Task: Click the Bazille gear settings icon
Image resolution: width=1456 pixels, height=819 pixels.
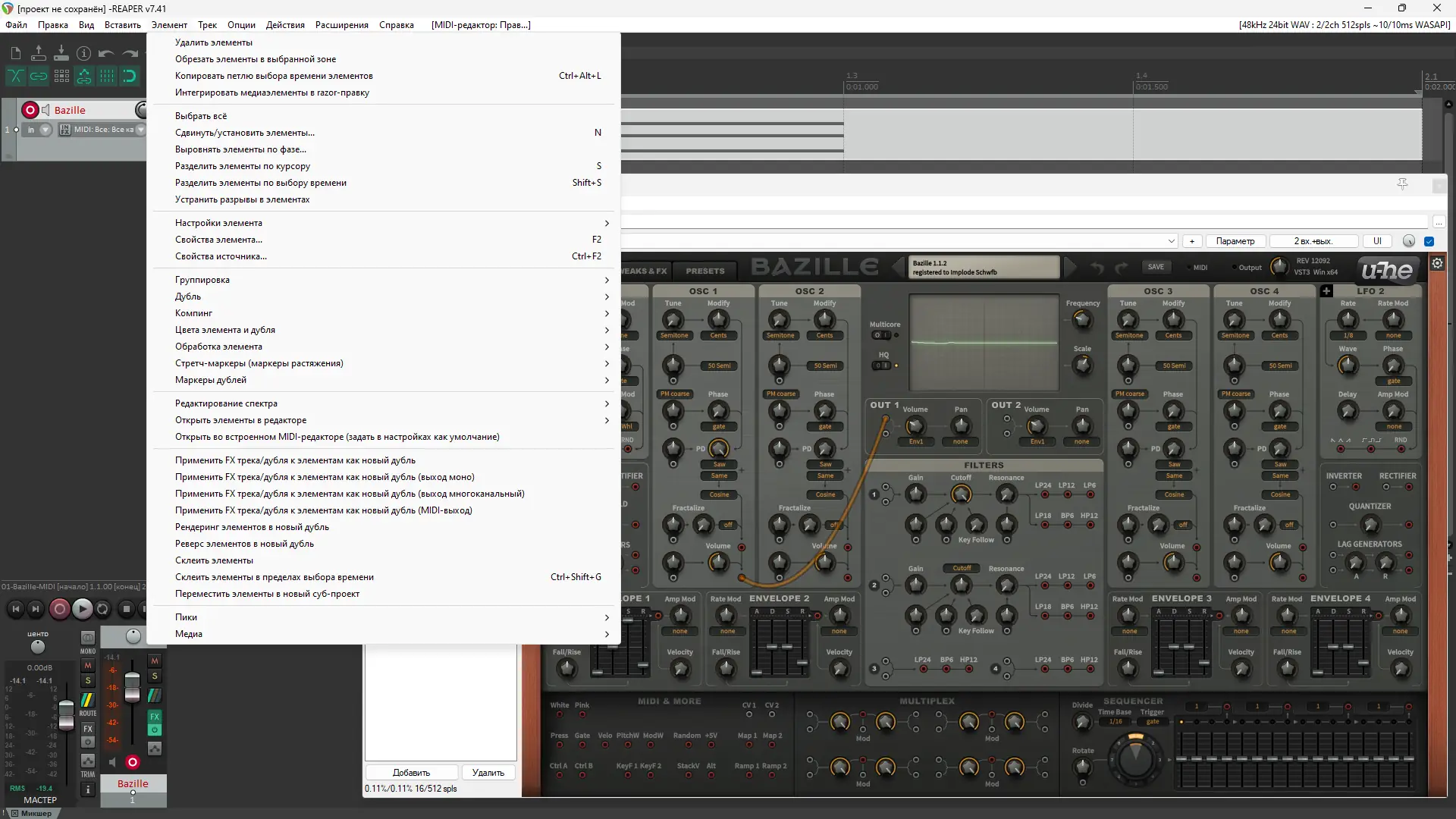Action: click(1437, 263)
